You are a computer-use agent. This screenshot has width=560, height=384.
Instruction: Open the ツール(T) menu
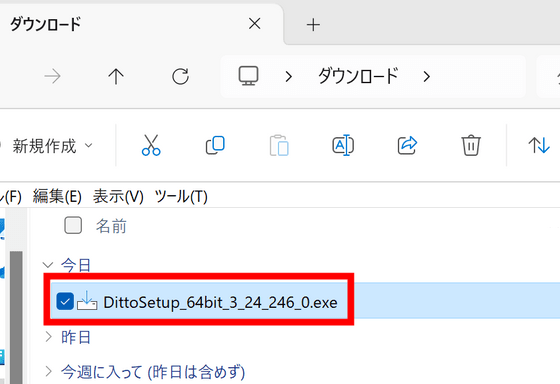[x=181, y=196]
